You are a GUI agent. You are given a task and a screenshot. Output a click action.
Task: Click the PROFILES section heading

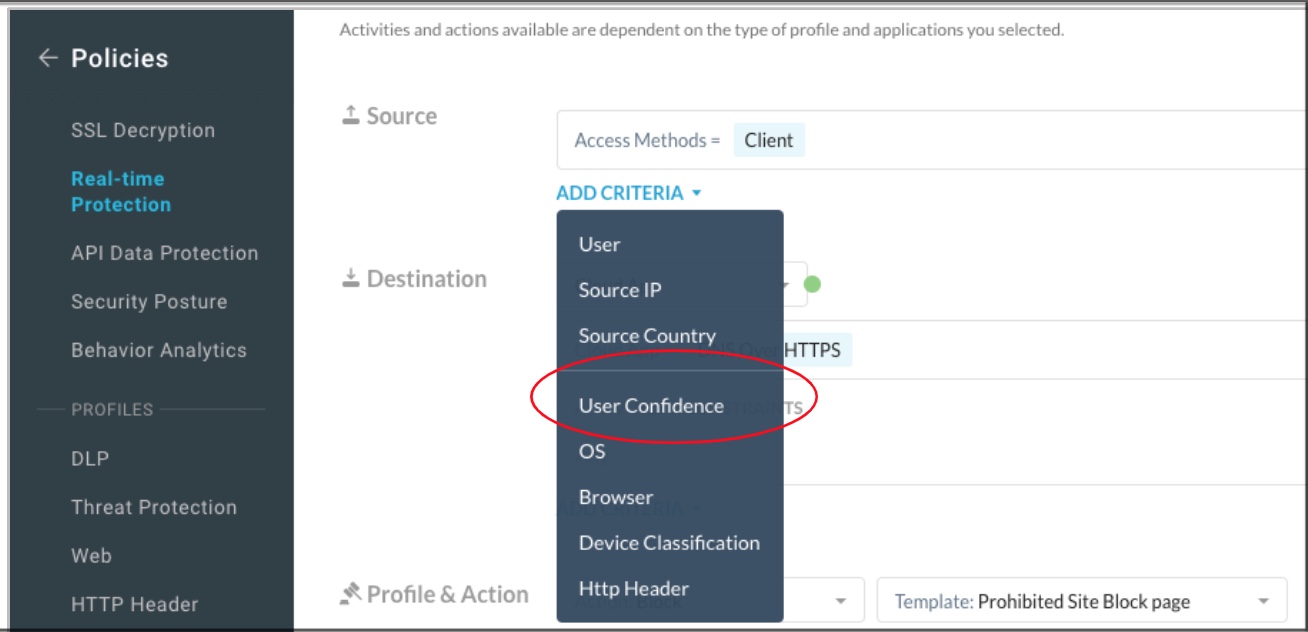pyautogui.click(x=112, y=409)
